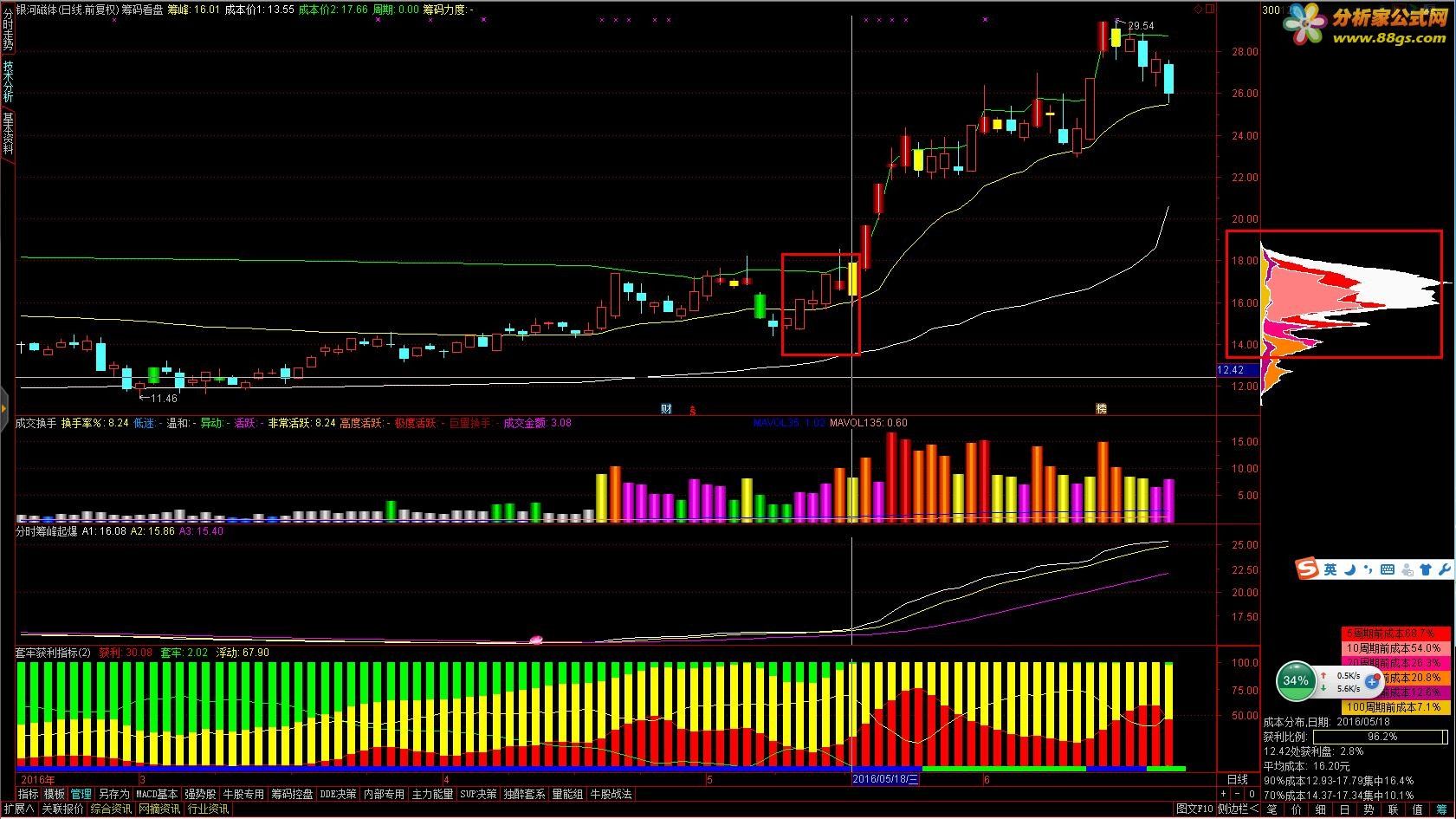
Task: Click the 100周期前成本 yellow legend swatch
Action: [1395, 707]
